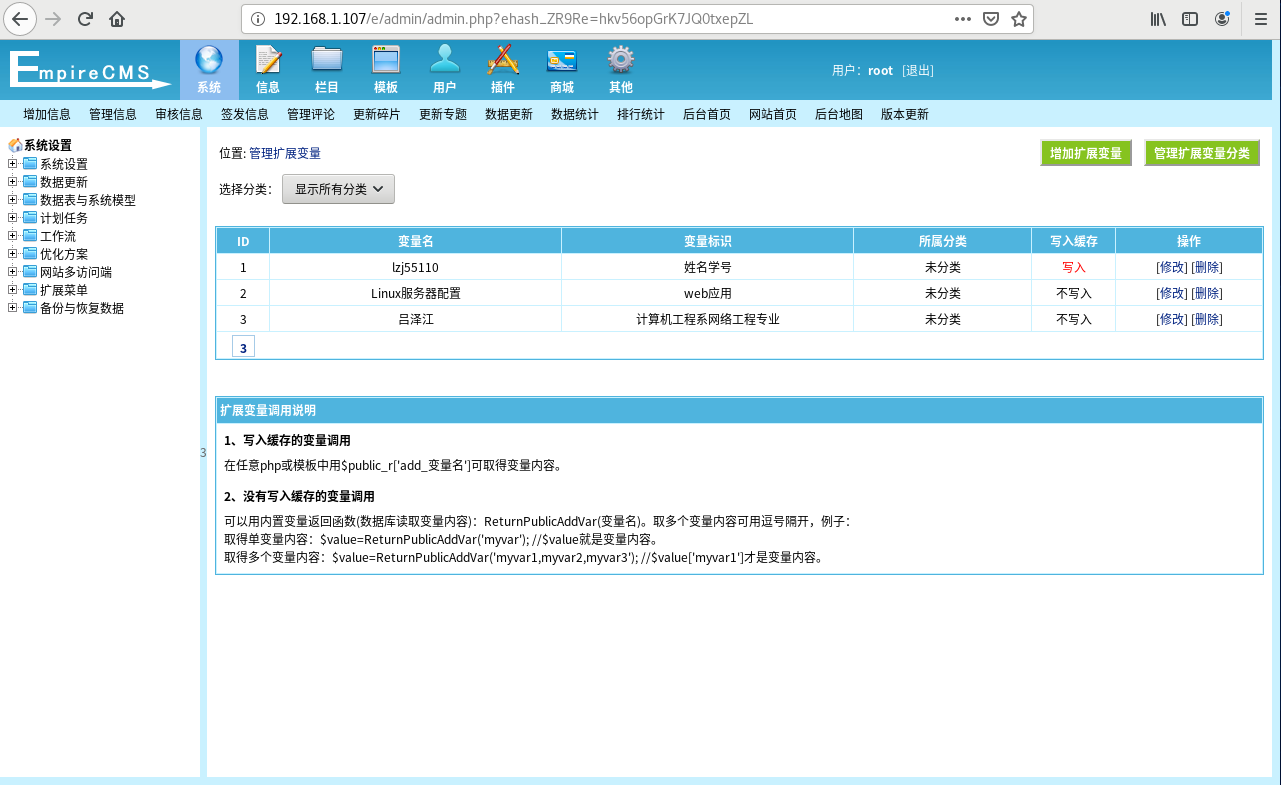This screenshot has width=1281, height=785.
Task: Expand the 扩展菜单 tree node
Action: [12, 290]
